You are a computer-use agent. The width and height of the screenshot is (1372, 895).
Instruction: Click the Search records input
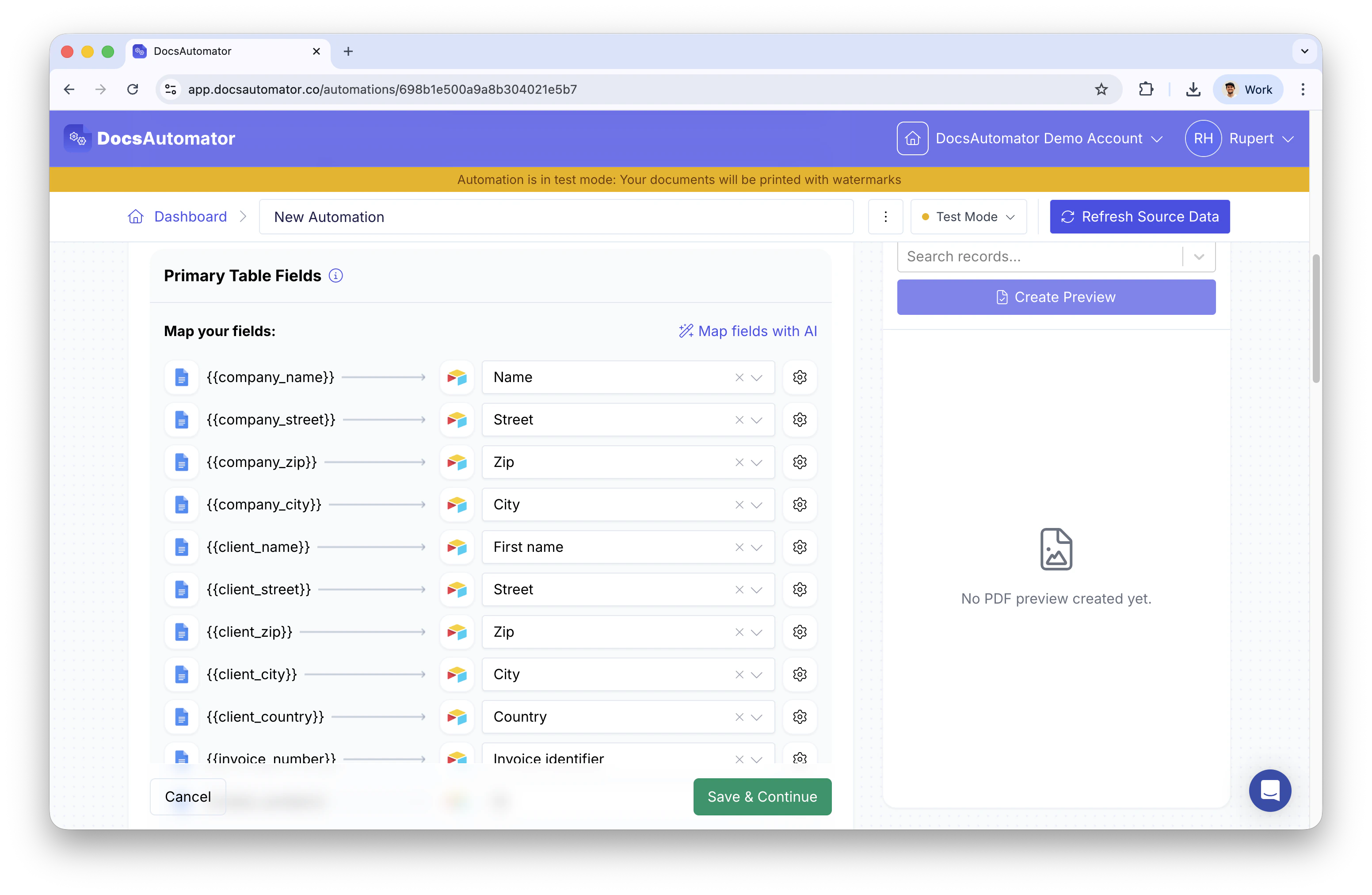tap(1040, 256)
